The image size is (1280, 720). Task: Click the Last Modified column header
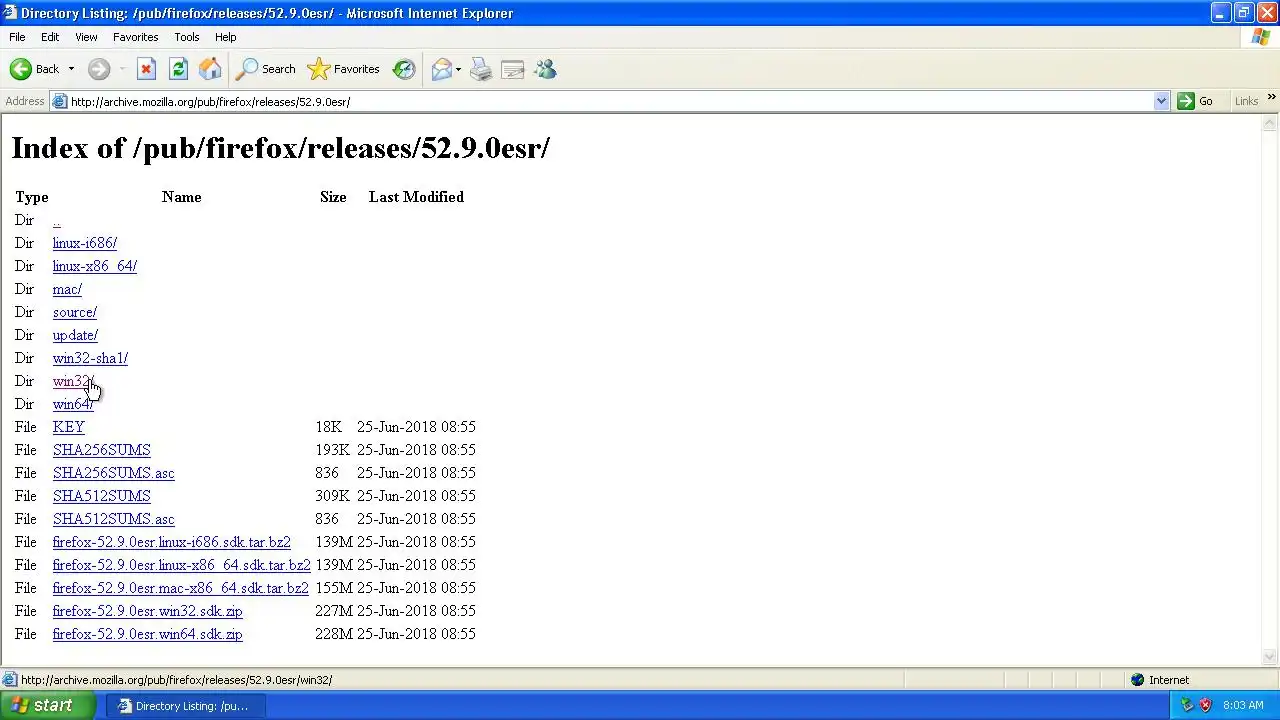(416, 197)
